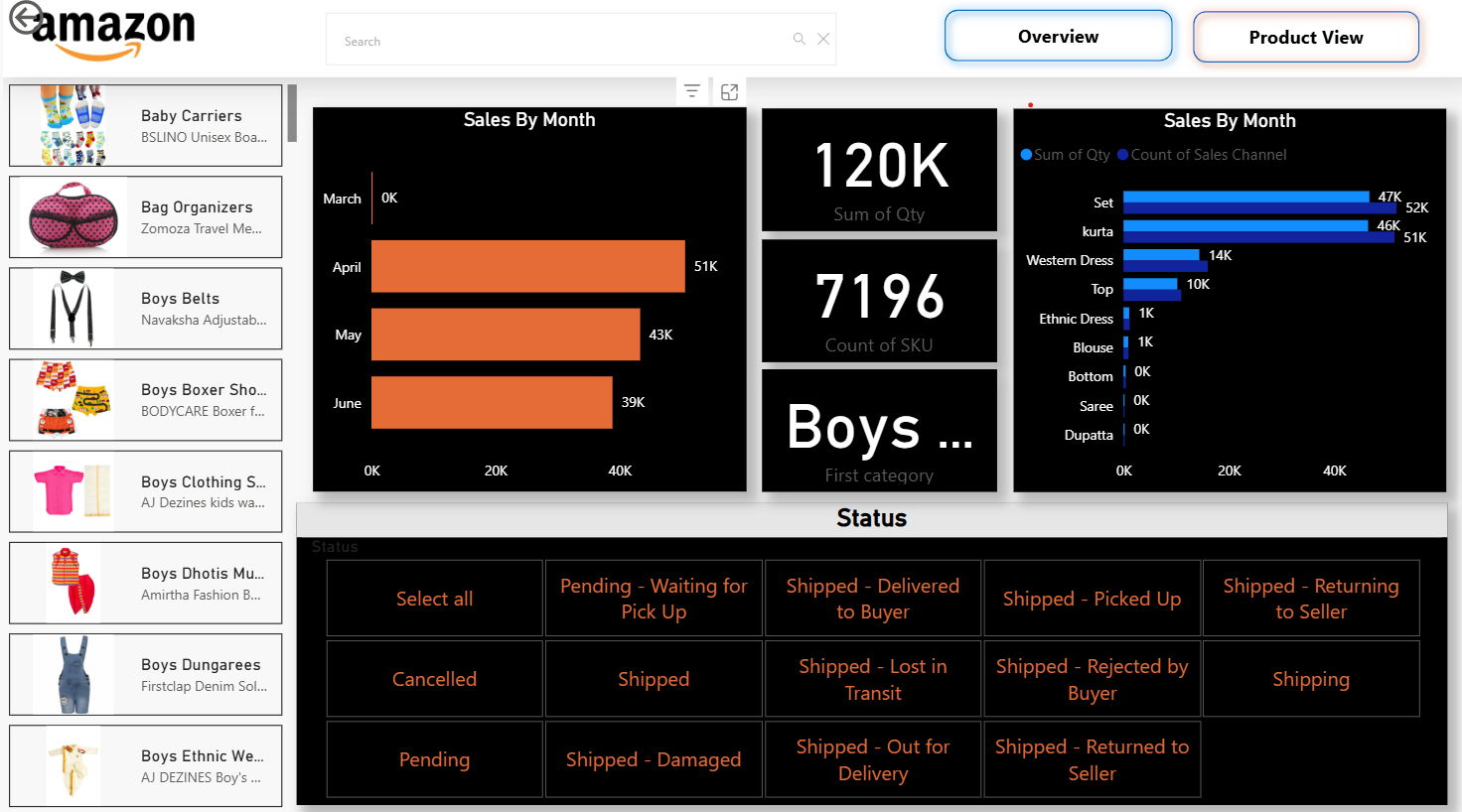Open the filter icon above the chart
The height and width of the screenshot is (812, 1462).
click(x=692, y=91)
